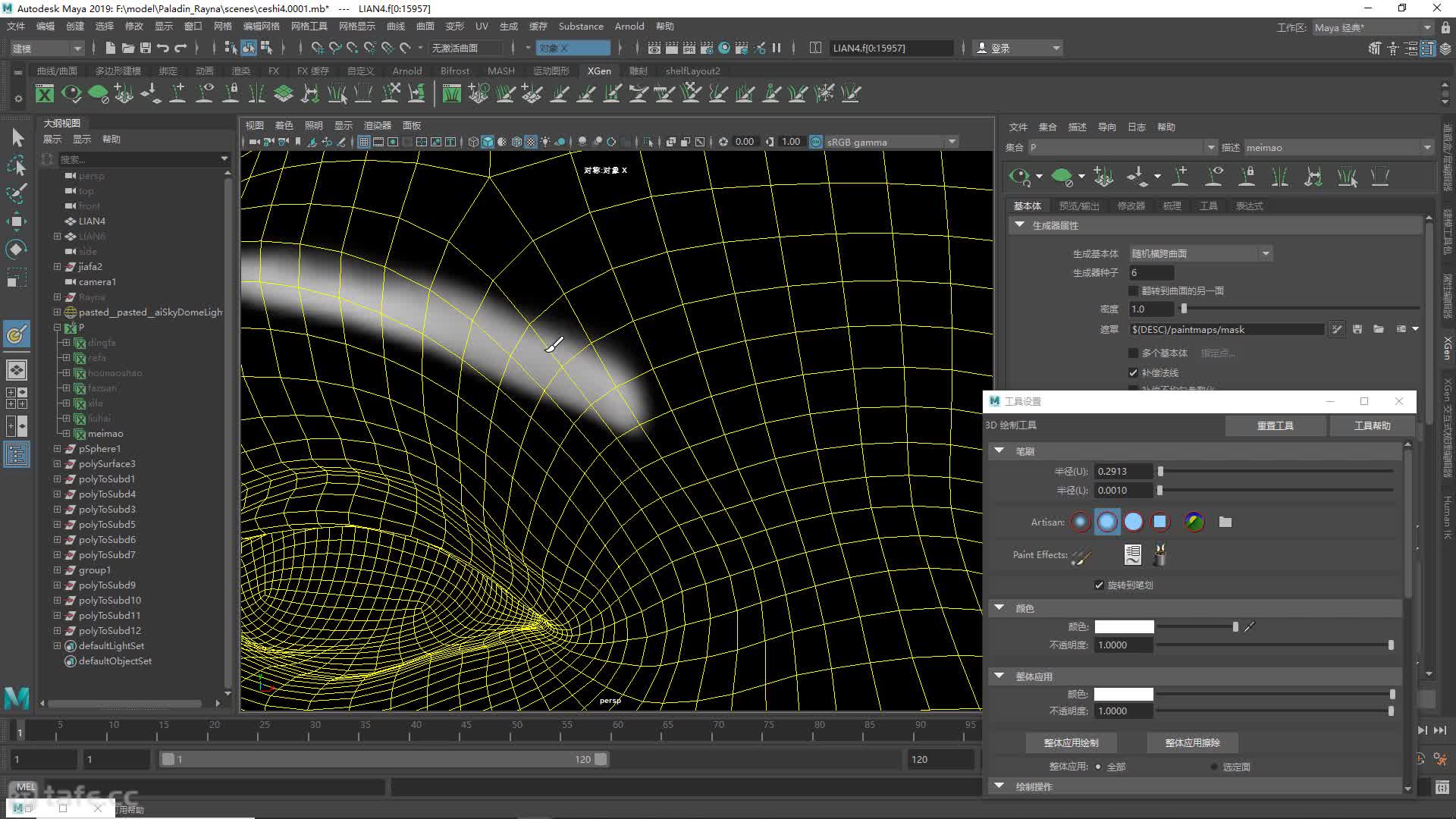Collapse 生成器属性 section
Screen dimensions: 1456x819
[1020, 225]
